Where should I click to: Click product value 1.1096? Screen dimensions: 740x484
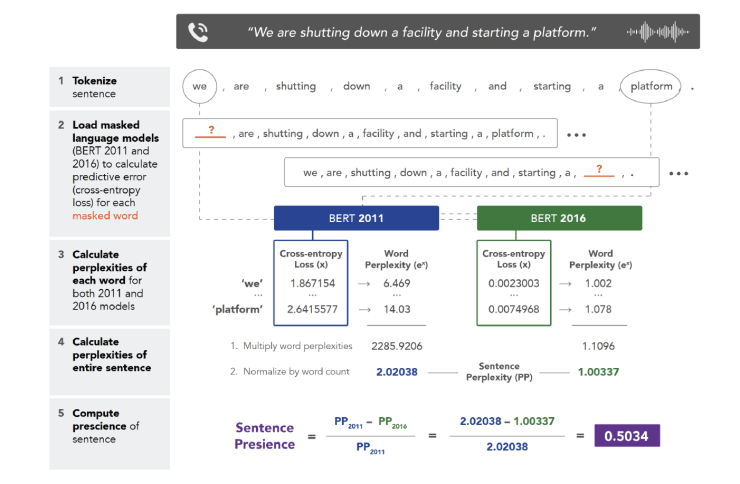pyautogui.click(x=598, y=346)
